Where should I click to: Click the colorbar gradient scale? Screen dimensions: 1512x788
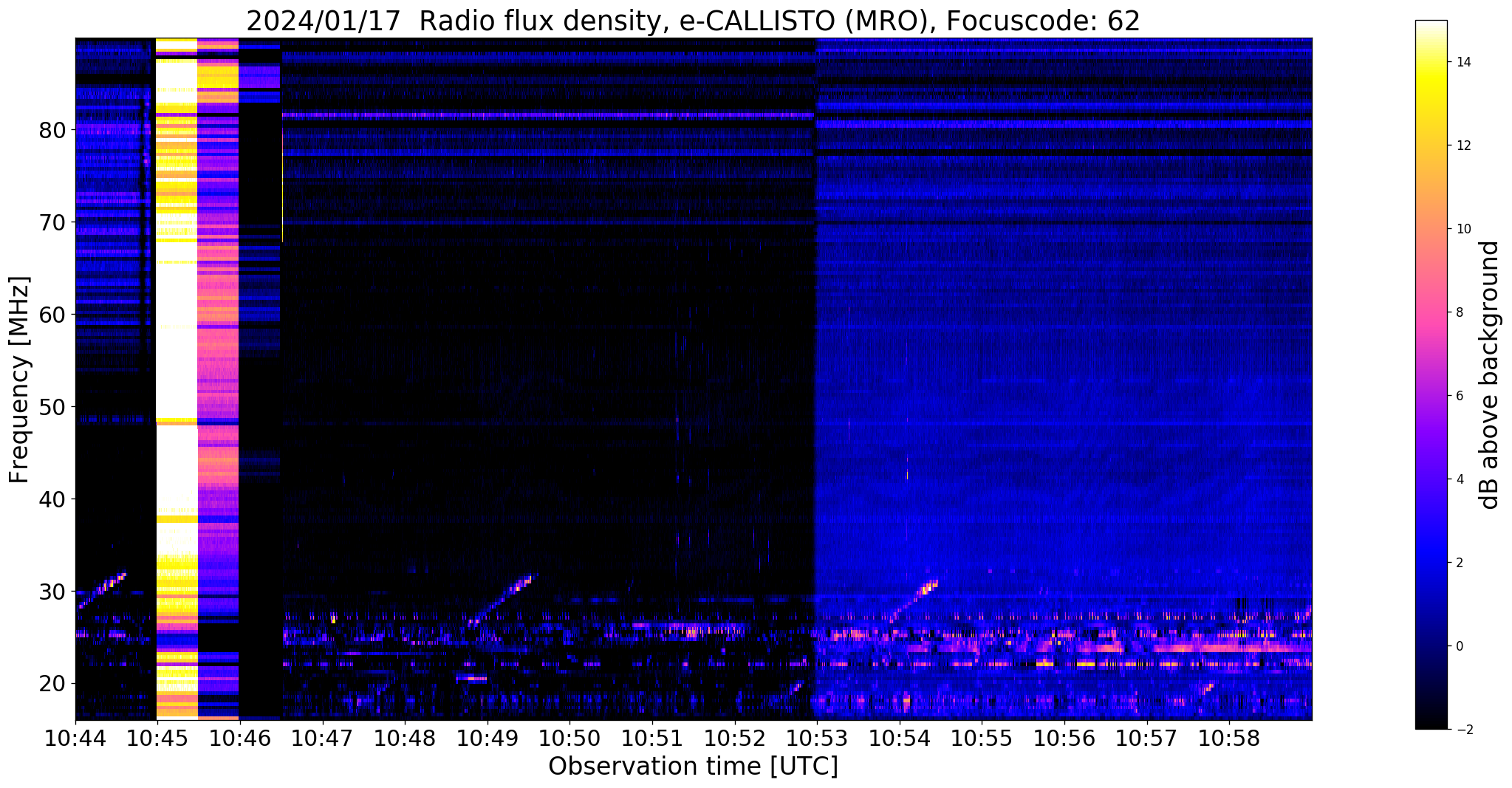pos(1431,374)
